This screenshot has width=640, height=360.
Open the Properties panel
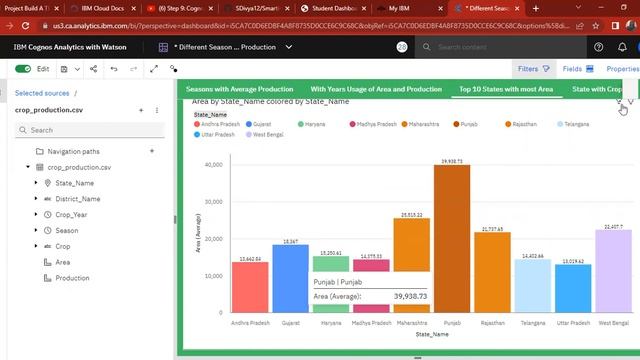[622, 69]
